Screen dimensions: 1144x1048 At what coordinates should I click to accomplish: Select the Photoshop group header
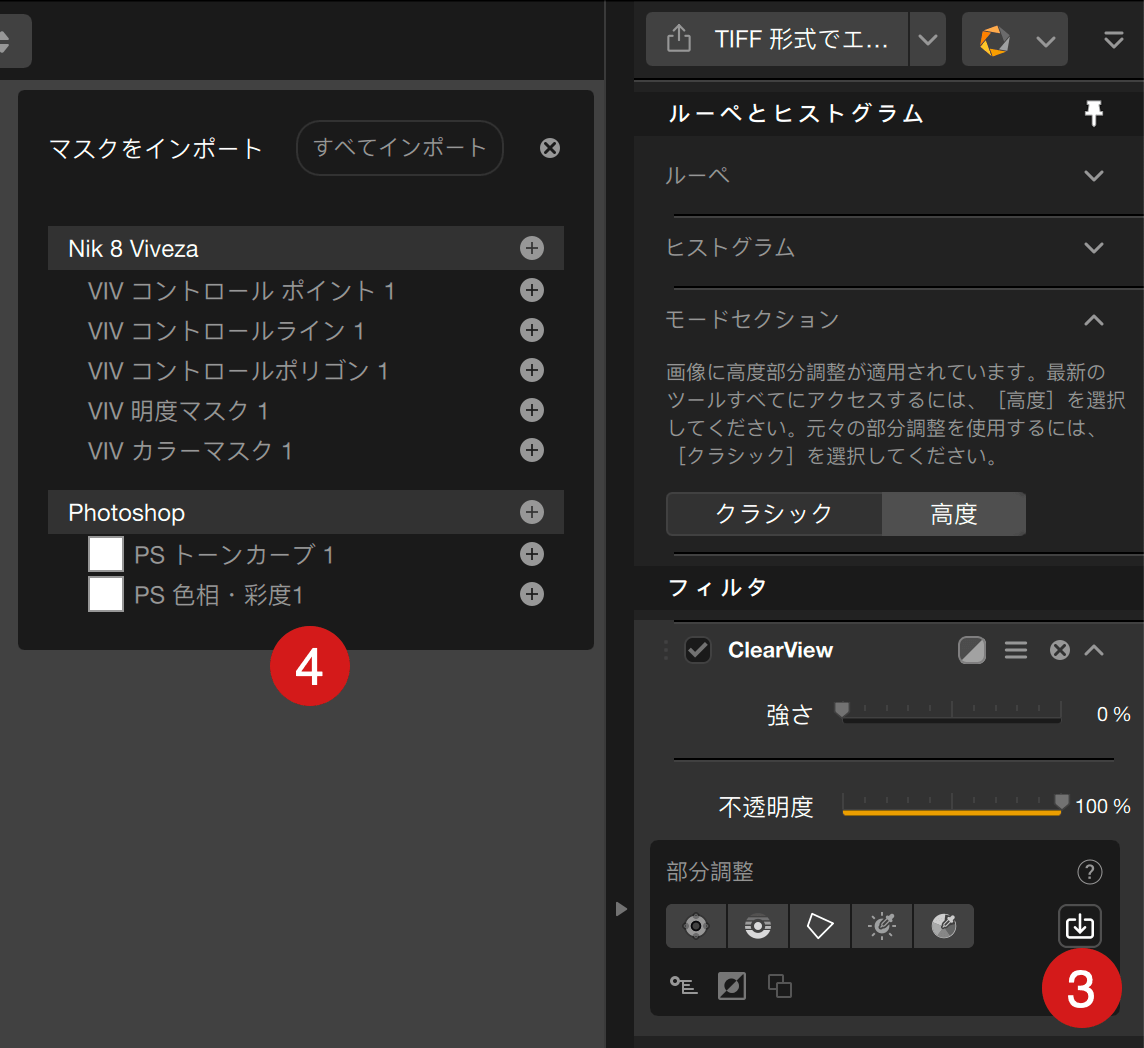(306, 512)
